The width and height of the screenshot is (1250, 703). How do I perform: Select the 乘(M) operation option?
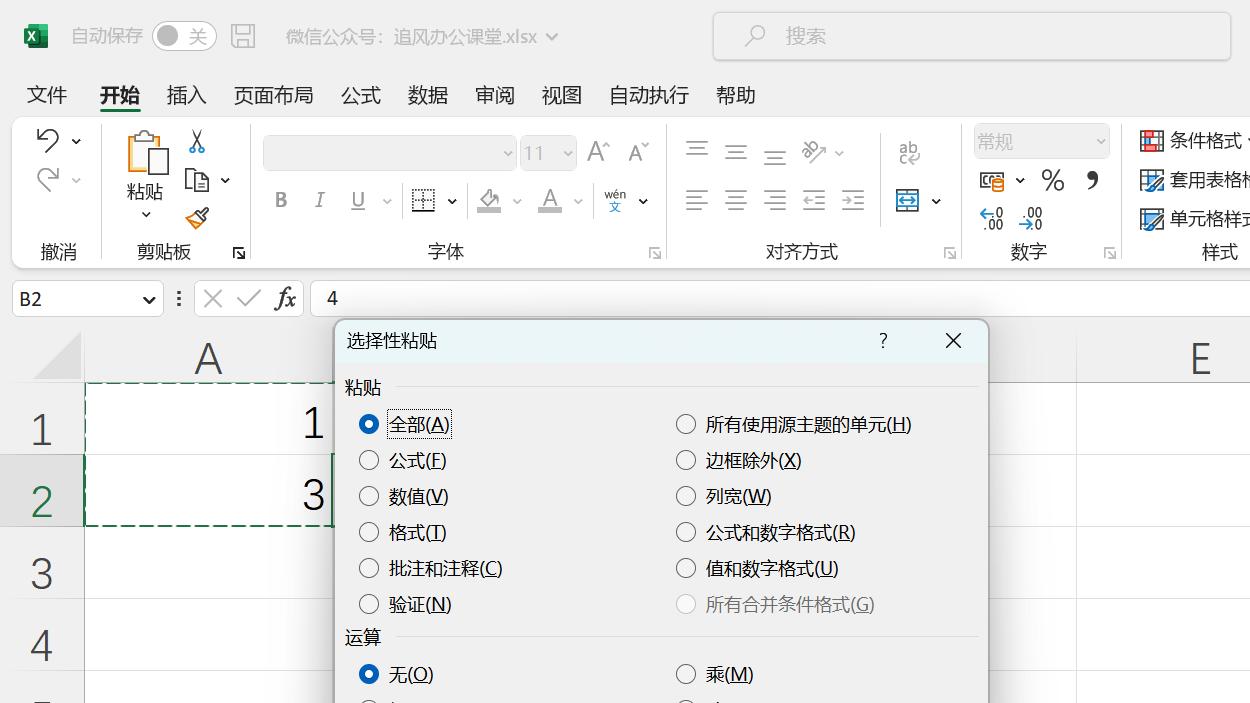click(x=686, y=674)
